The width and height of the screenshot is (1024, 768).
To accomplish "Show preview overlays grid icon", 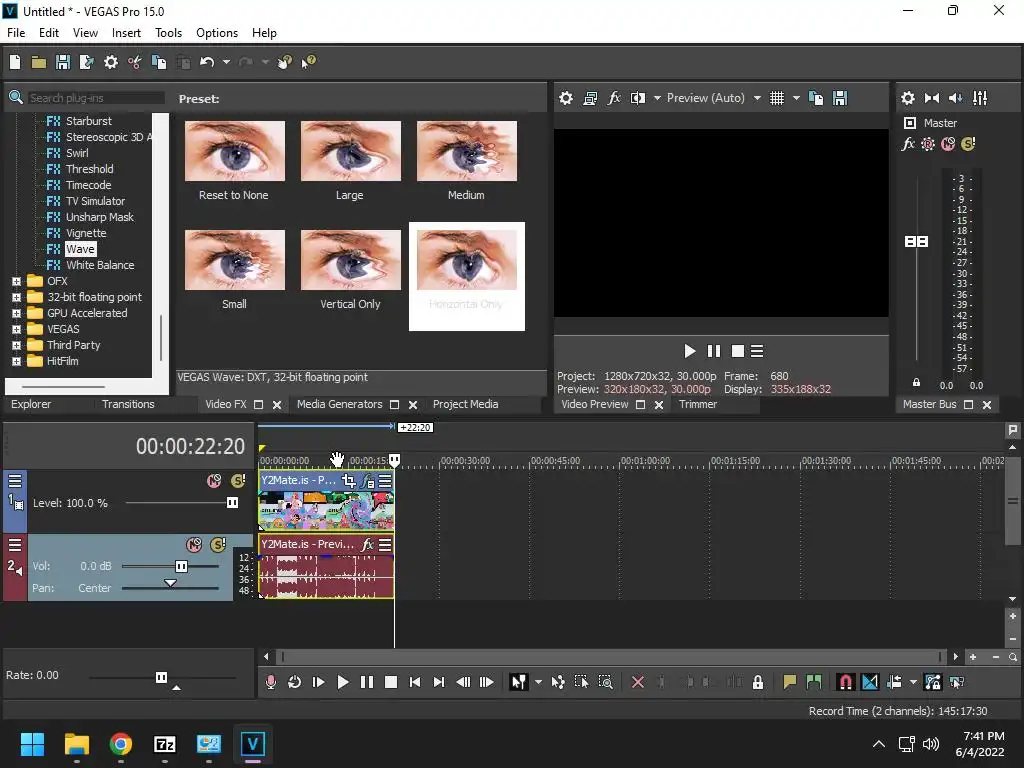I will (x=776, y=98).
